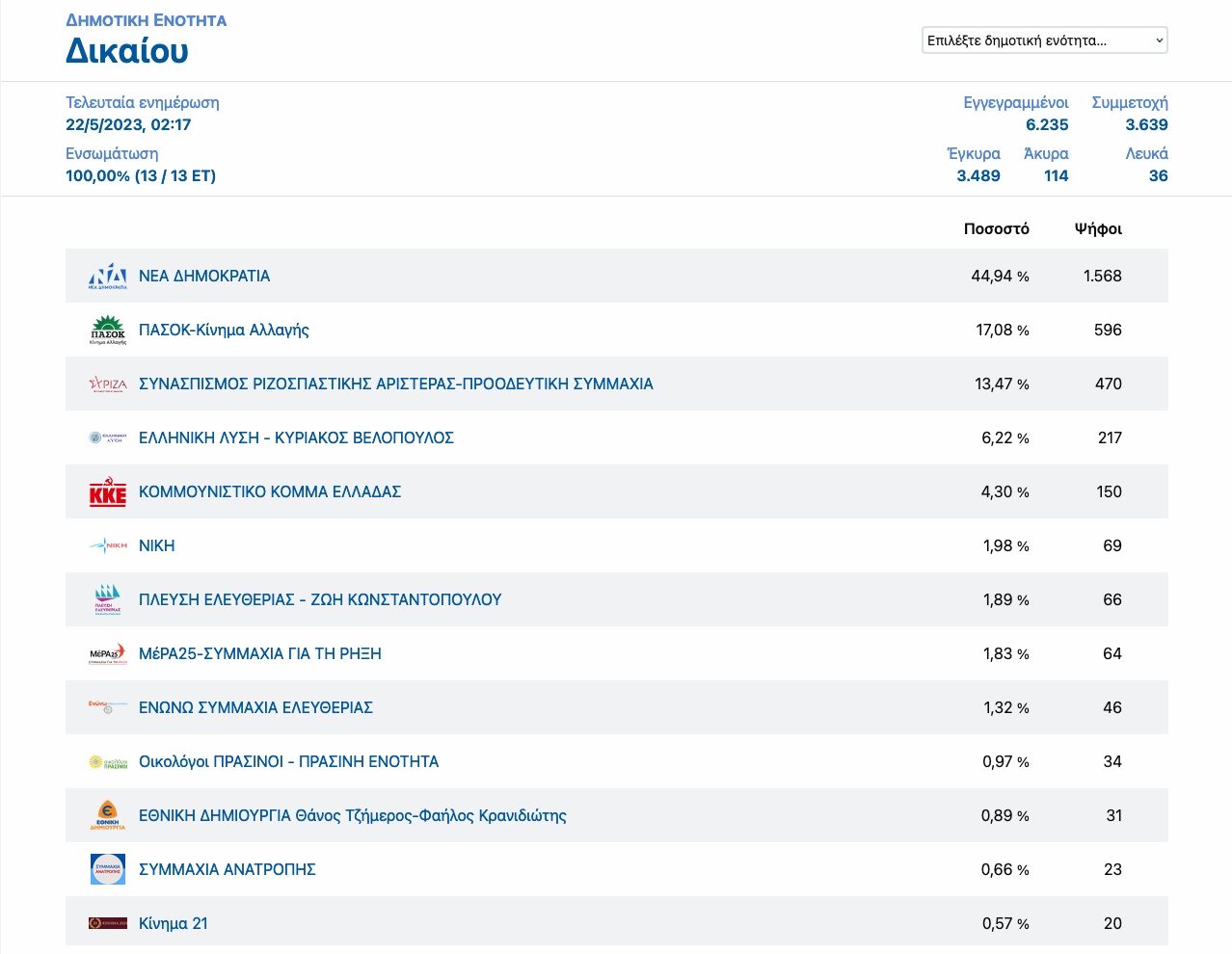1232x954 pixels.
Task: Click the invalid votes value 114
Action: (x=1057, y=175)
